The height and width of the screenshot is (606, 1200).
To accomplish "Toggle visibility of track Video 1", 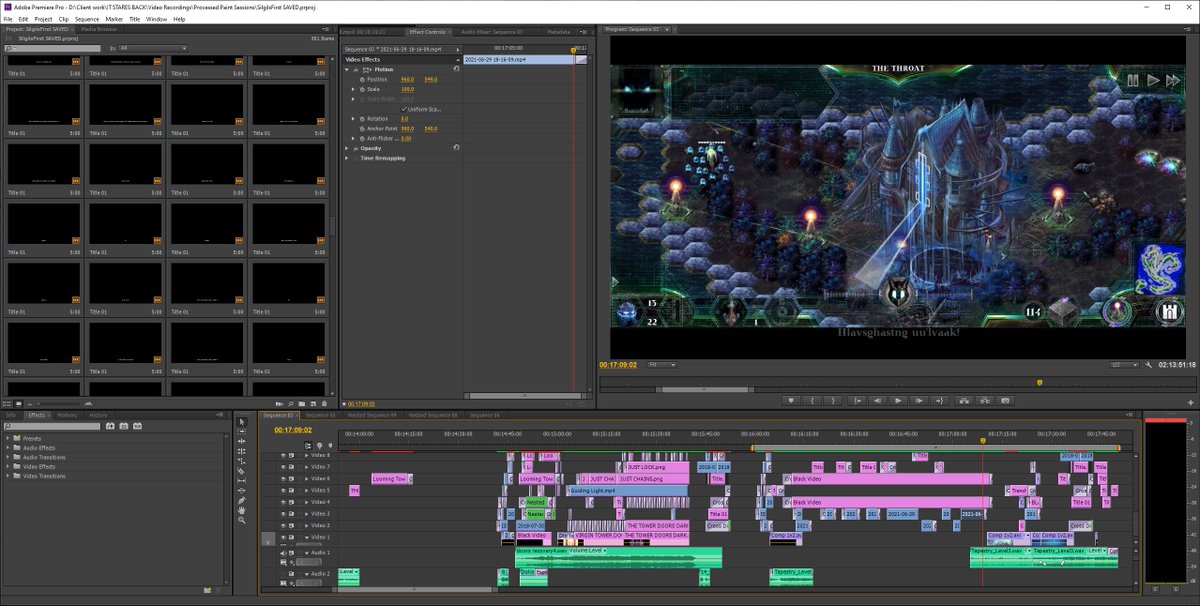I will tap(283, 537).
